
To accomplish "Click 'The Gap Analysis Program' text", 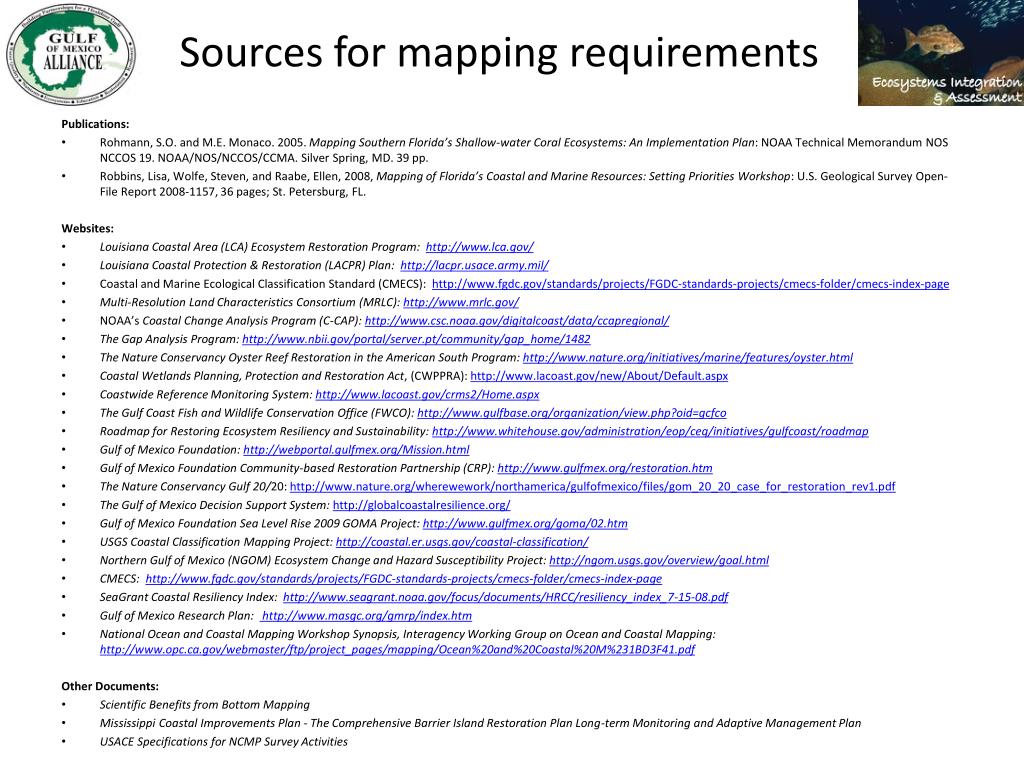I will coord(168,339).
